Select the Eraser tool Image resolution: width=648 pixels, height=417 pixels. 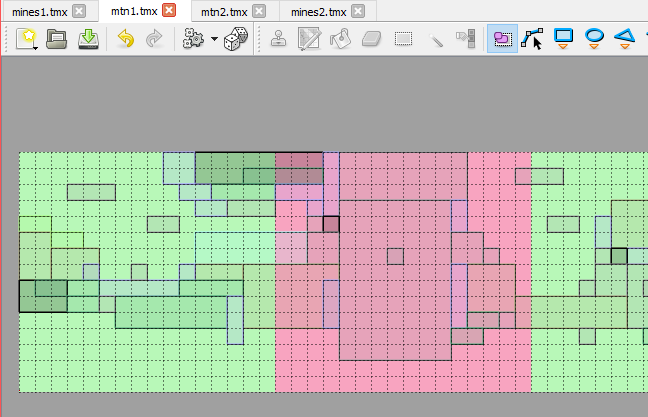[x=372, y=39]
